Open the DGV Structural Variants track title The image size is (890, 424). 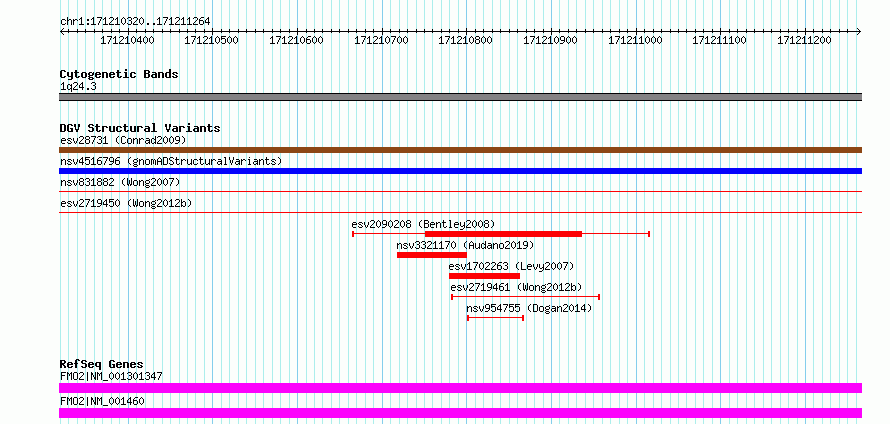click(140, 128)
